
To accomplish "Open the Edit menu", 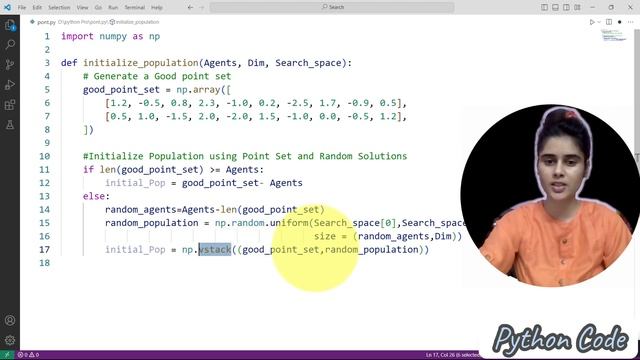I will [x=37, y=7].
